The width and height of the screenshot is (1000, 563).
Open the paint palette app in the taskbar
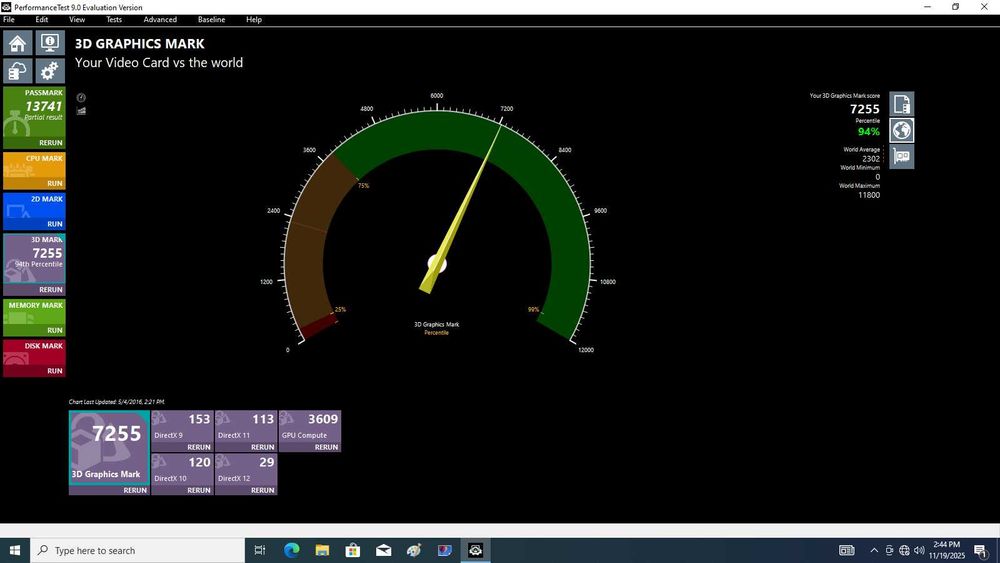(x=414, y=550)
